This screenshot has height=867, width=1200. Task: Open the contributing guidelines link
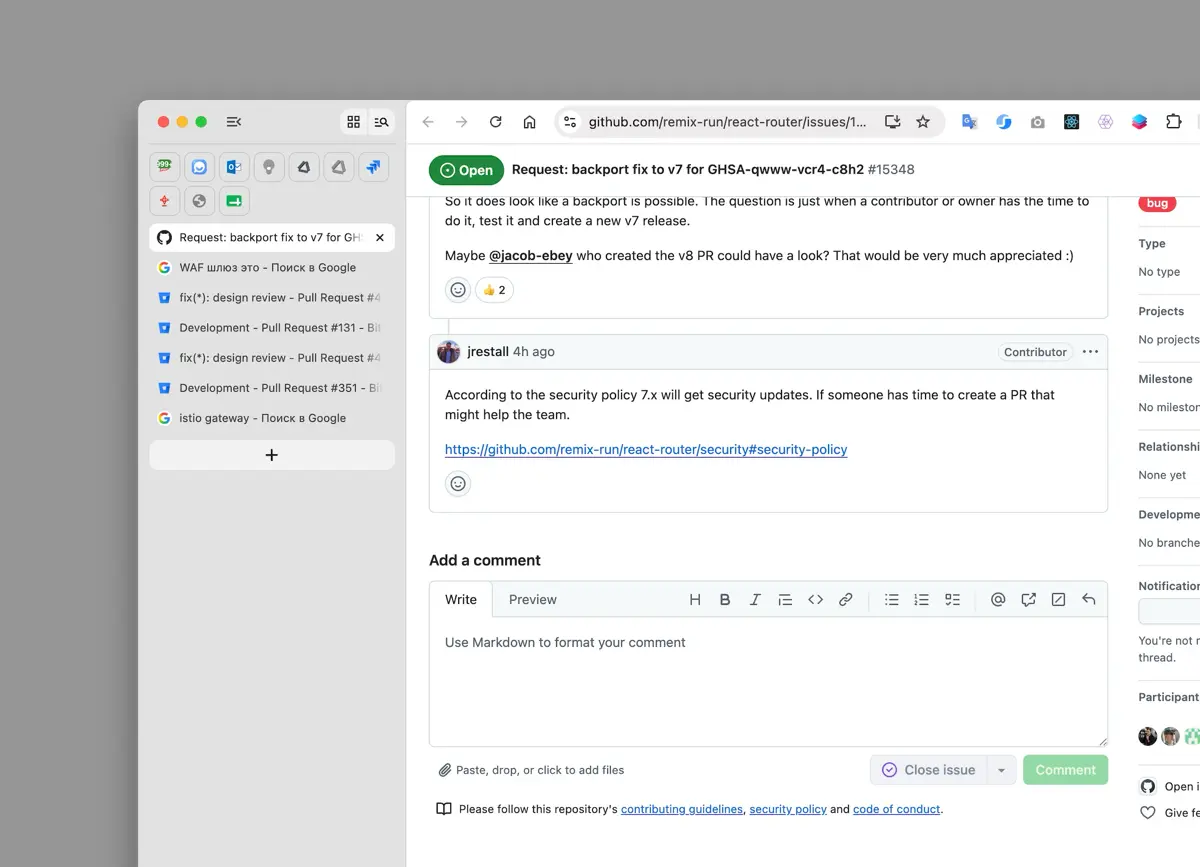[x=682, y=809]
